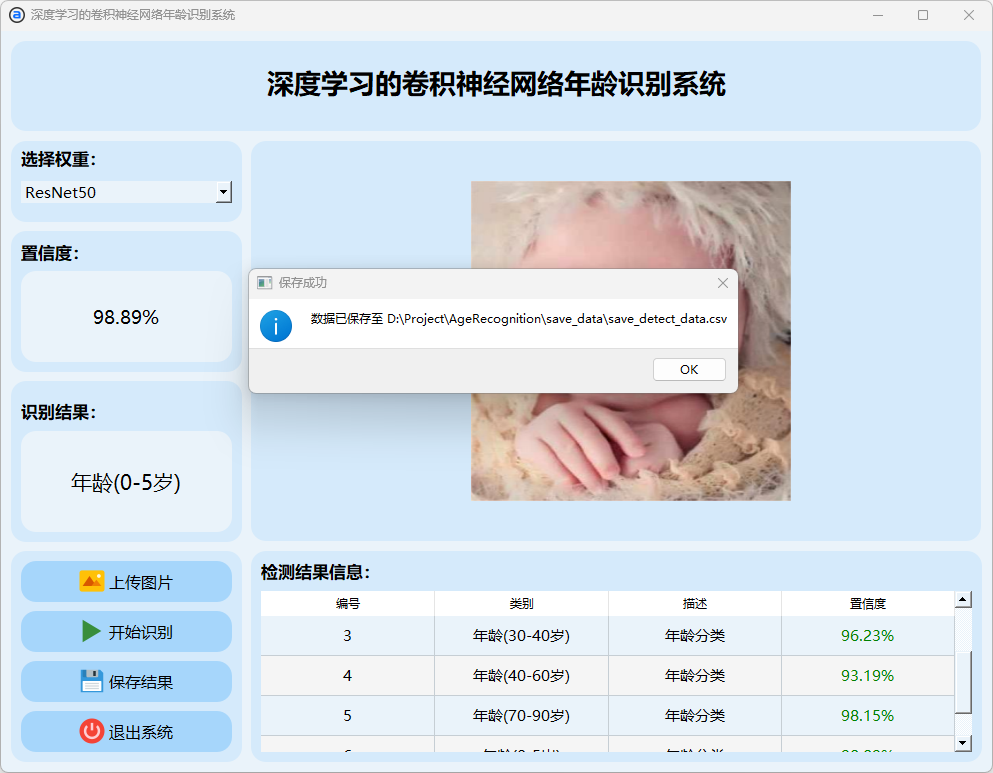Select the 98.15% confidence cell
Image resolution: width=993 pixels, height=773 pixels.
point(867,716)
